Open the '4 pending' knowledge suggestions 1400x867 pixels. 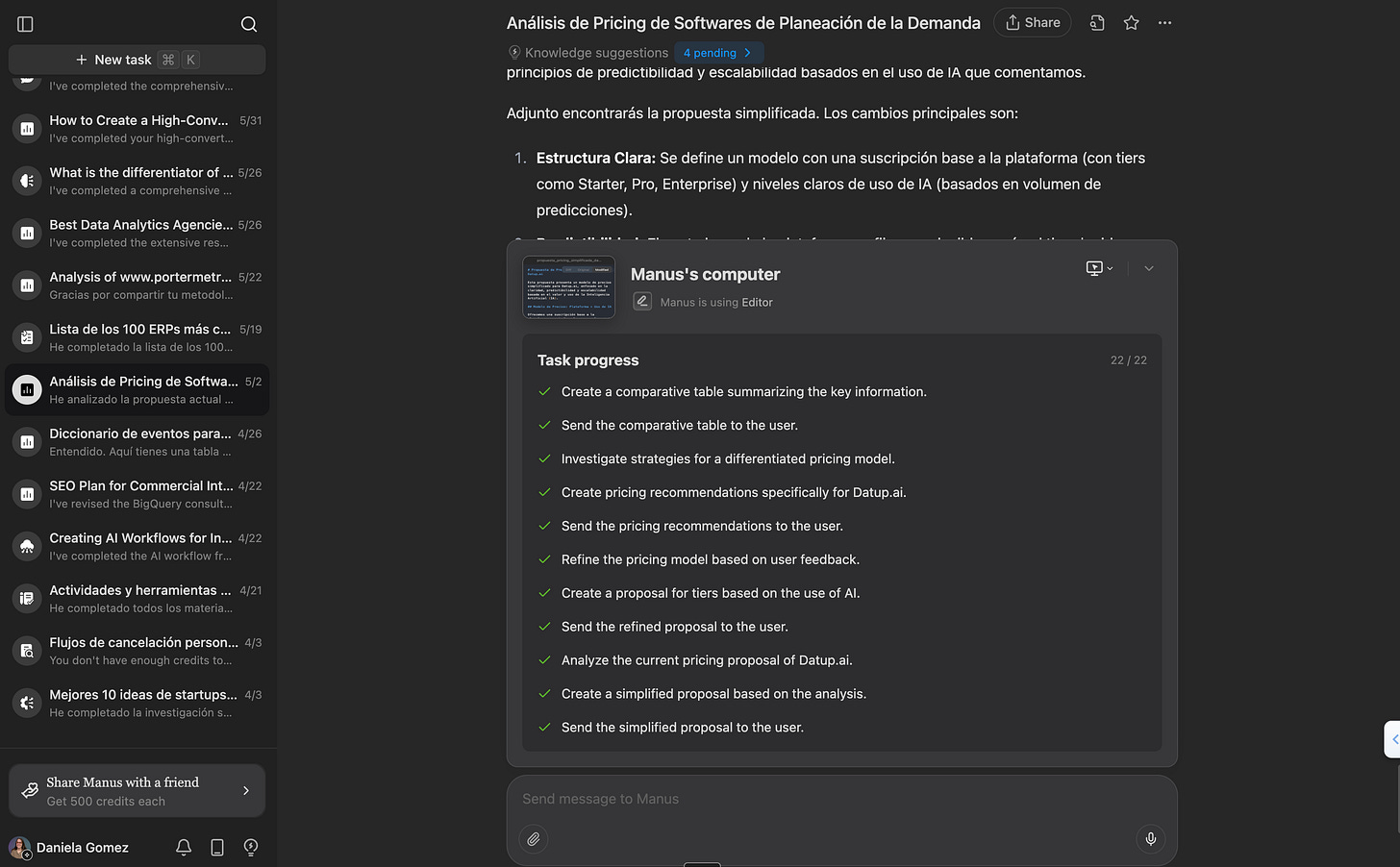point(718,53)
